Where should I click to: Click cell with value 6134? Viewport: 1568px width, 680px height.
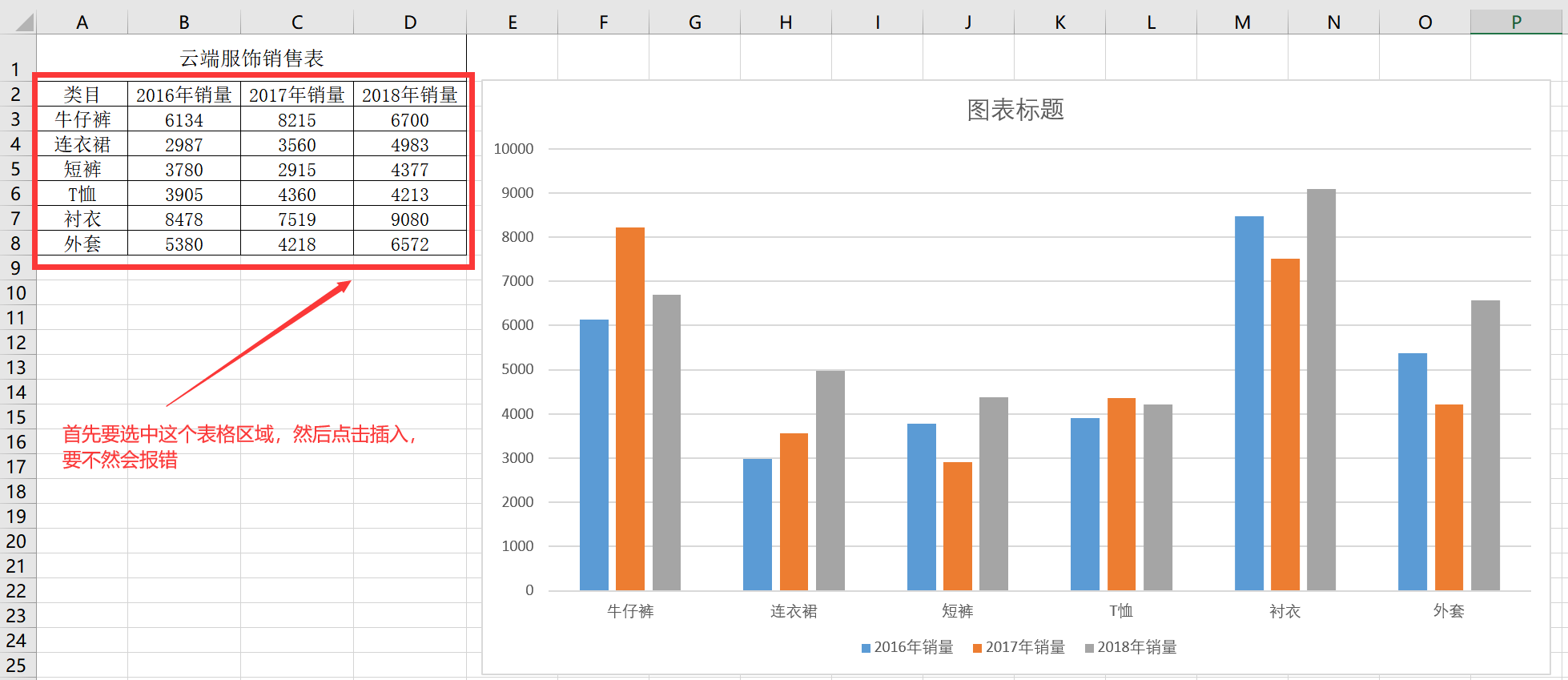click(x=184, y=119)
